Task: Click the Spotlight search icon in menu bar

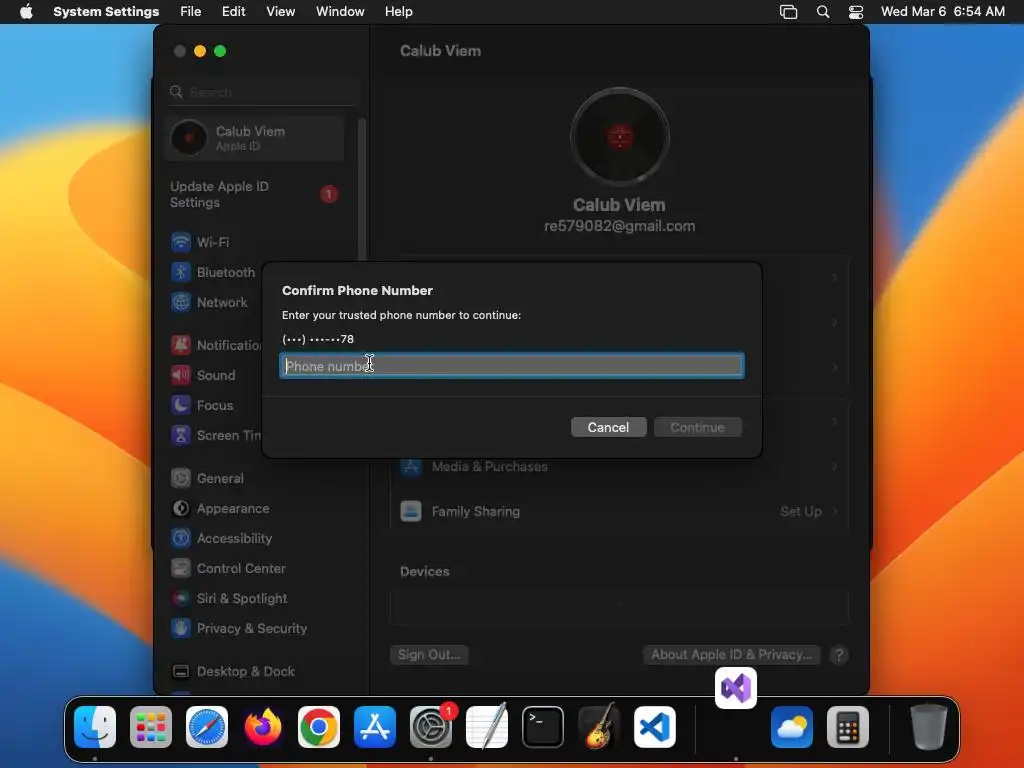Action: click(x=823, y=12)
